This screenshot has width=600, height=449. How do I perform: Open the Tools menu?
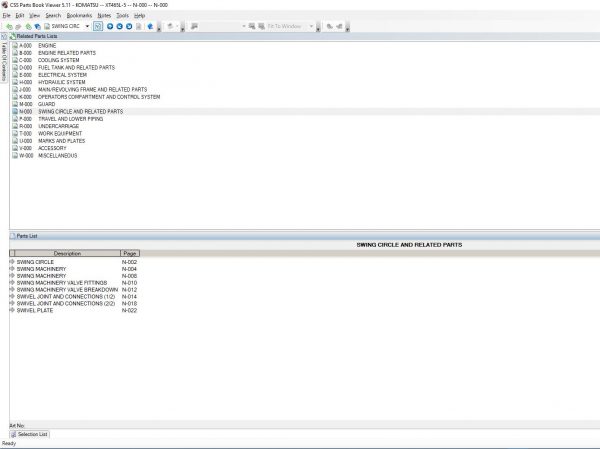[x=122, y=16]
